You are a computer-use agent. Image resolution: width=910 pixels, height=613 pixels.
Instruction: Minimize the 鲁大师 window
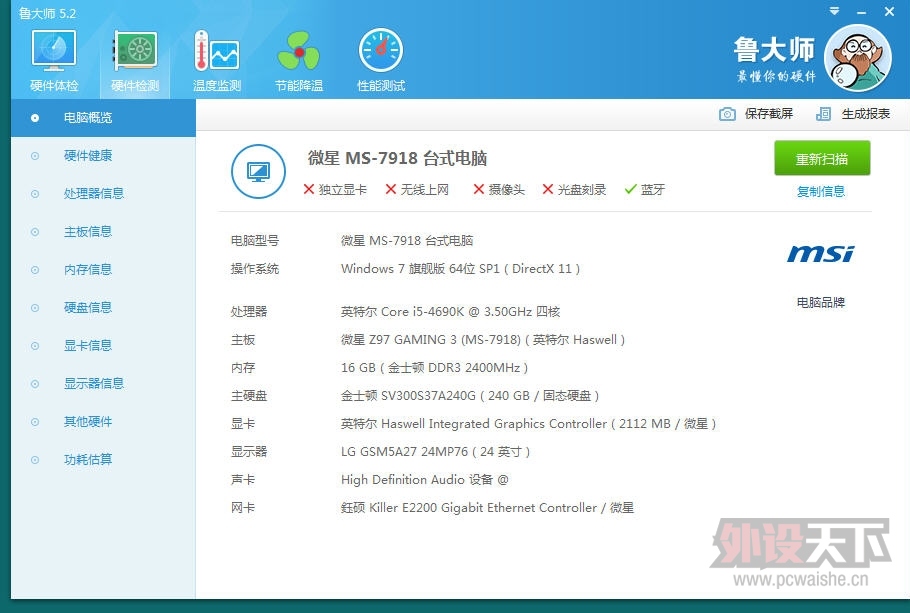tap(861, 12)
